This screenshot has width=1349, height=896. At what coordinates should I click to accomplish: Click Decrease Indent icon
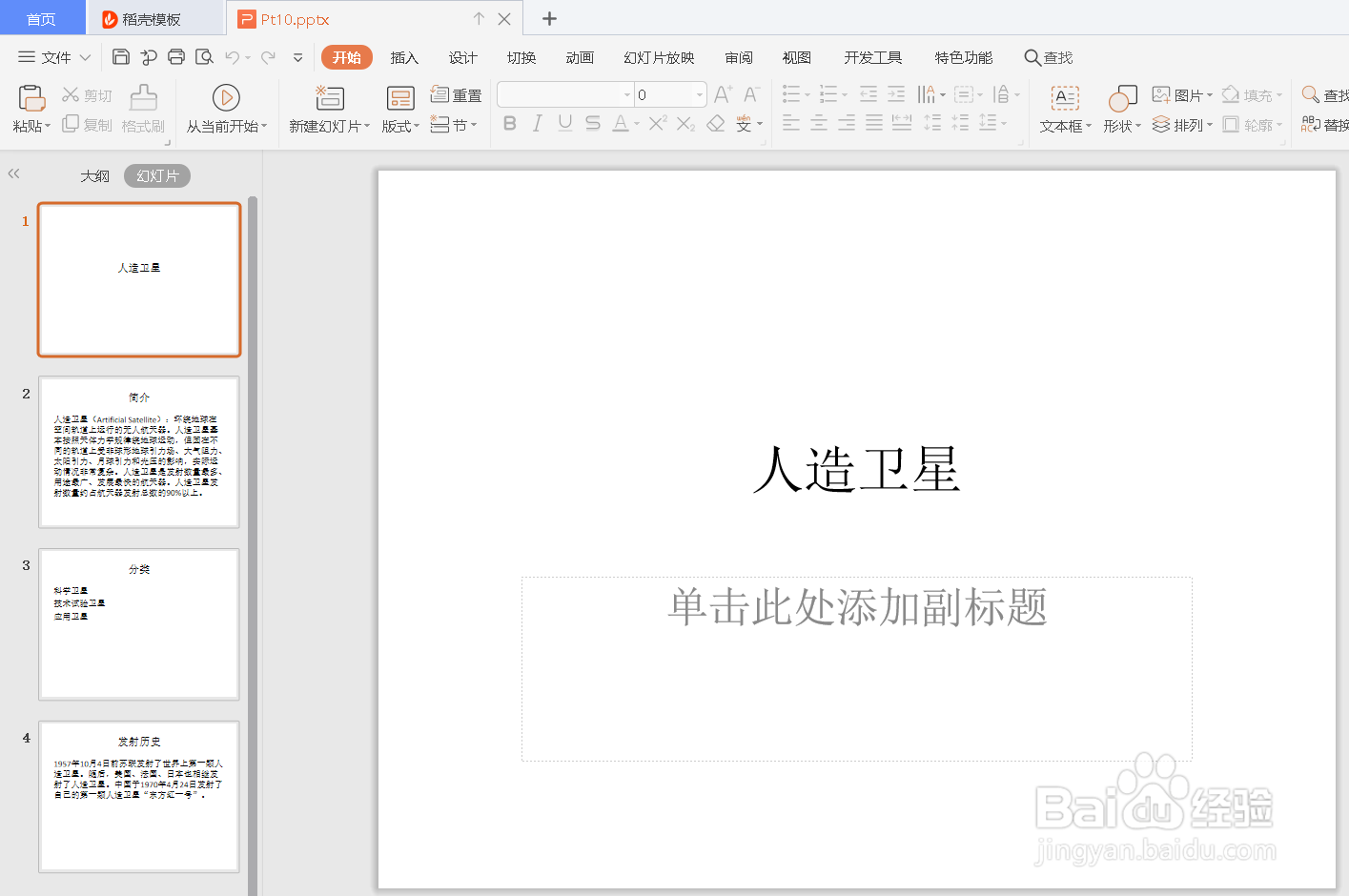point(869,94)
